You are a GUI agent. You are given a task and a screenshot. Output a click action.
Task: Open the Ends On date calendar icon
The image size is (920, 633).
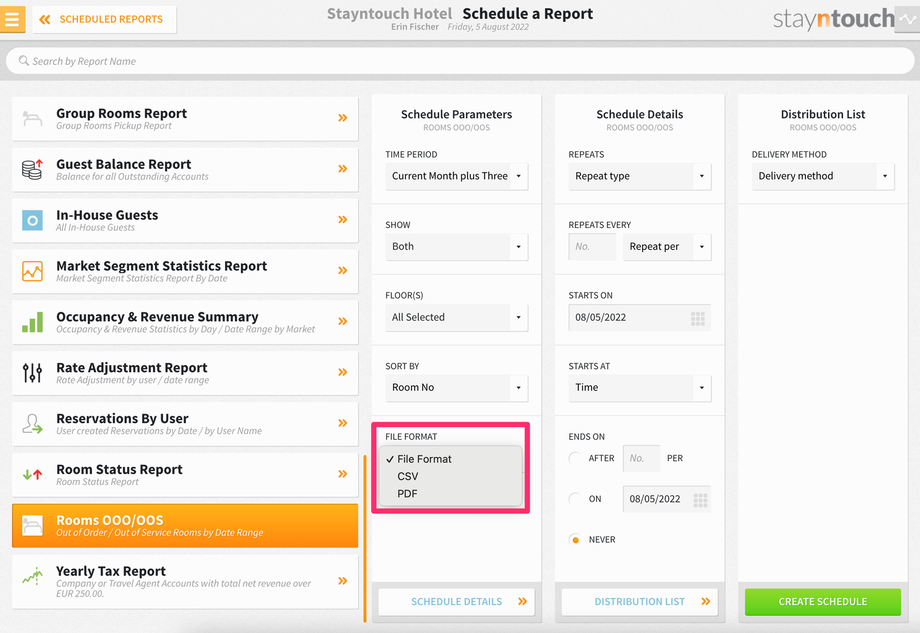point(700,500)
